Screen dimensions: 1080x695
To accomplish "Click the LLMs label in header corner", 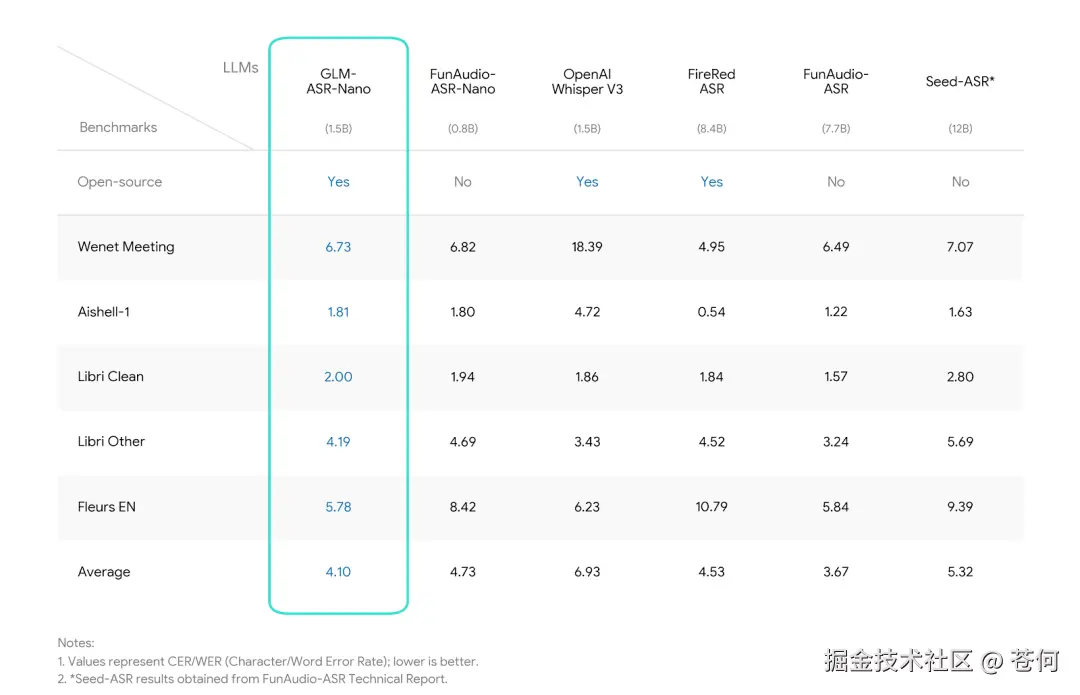I will coord(240,68).
